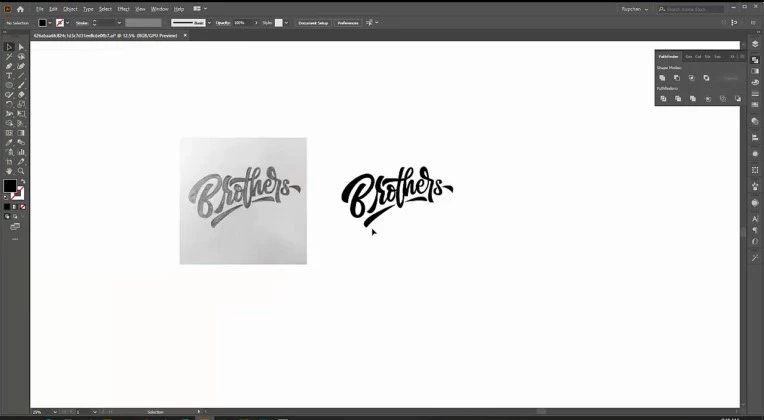Set the None paint mode button
Viewport: 764px width, 420px height.
coord(22,207)
